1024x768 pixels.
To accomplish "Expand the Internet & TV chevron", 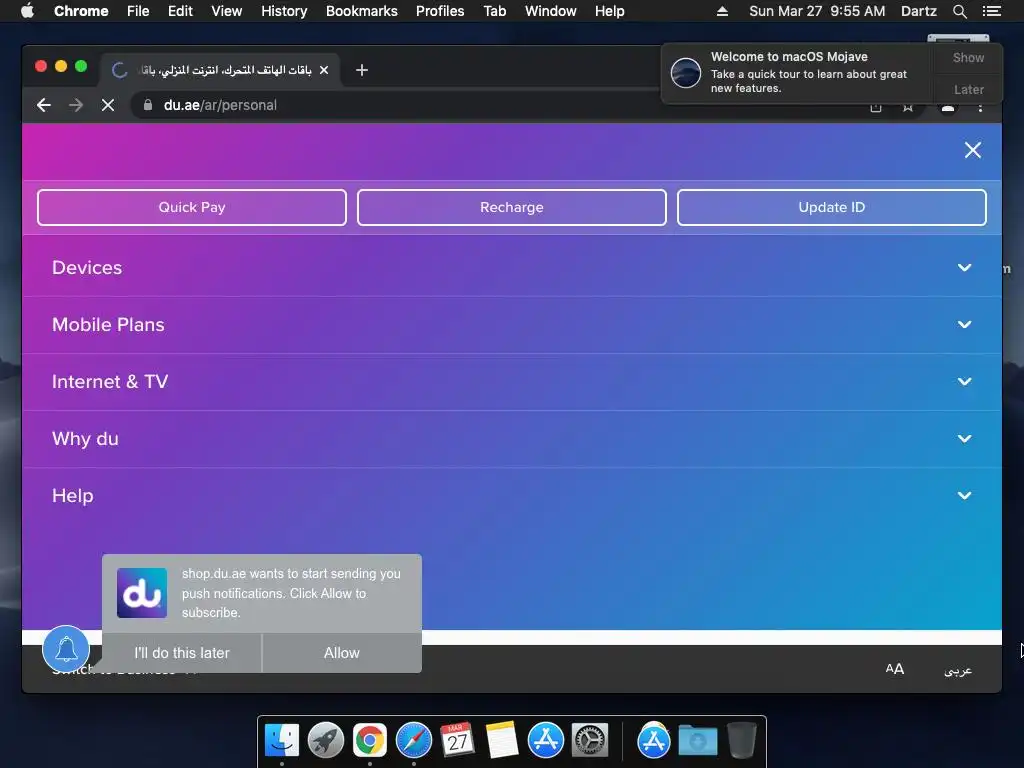I will point(965,381).
